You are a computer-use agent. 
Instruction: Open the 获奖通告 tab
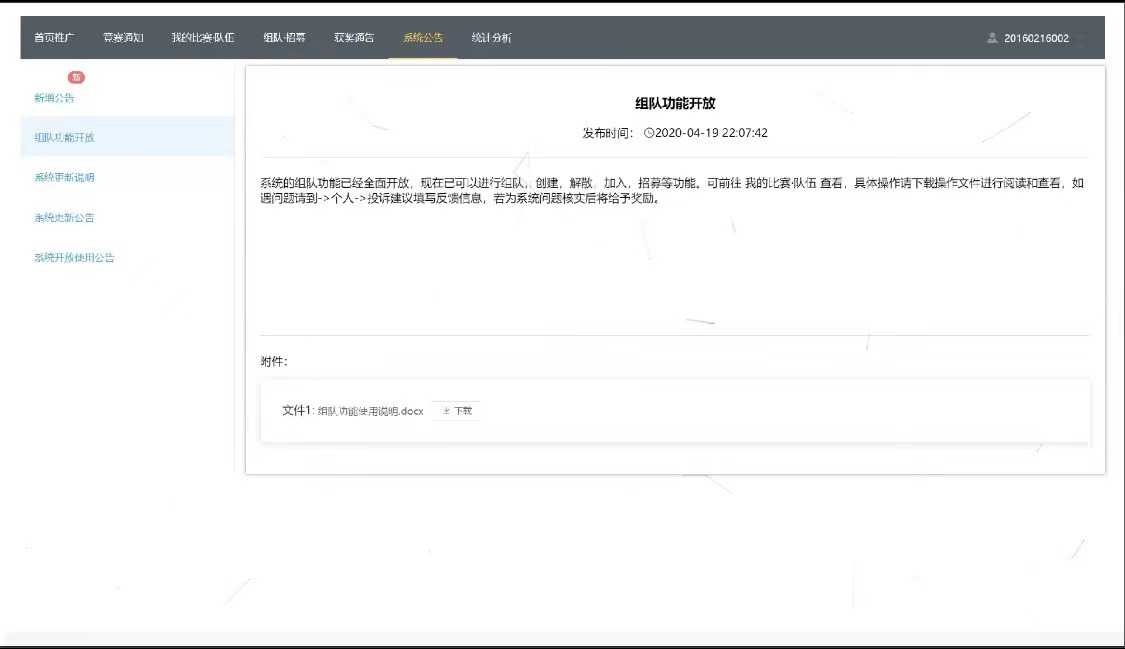[x=354, y=38]
